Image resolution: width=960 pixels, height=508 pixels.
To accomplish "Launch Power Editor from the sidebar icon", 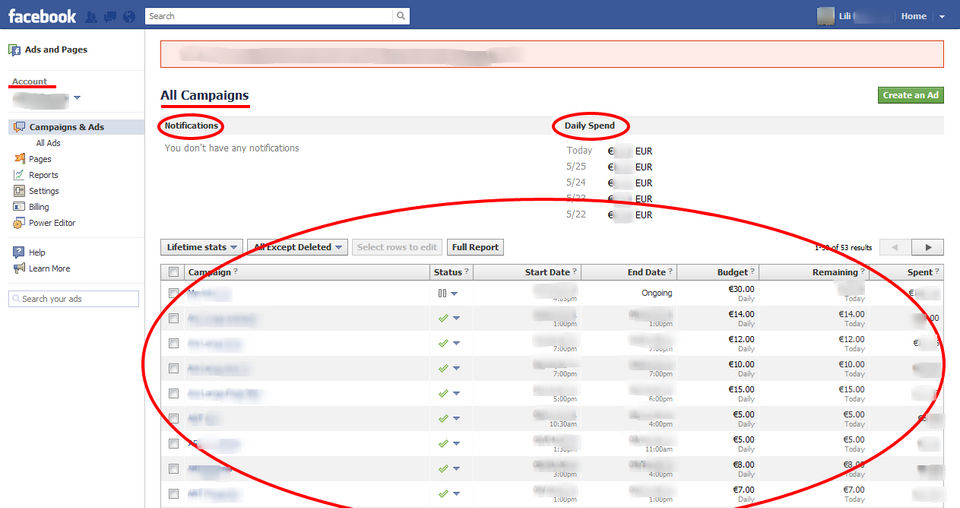I will click(19, 223).
